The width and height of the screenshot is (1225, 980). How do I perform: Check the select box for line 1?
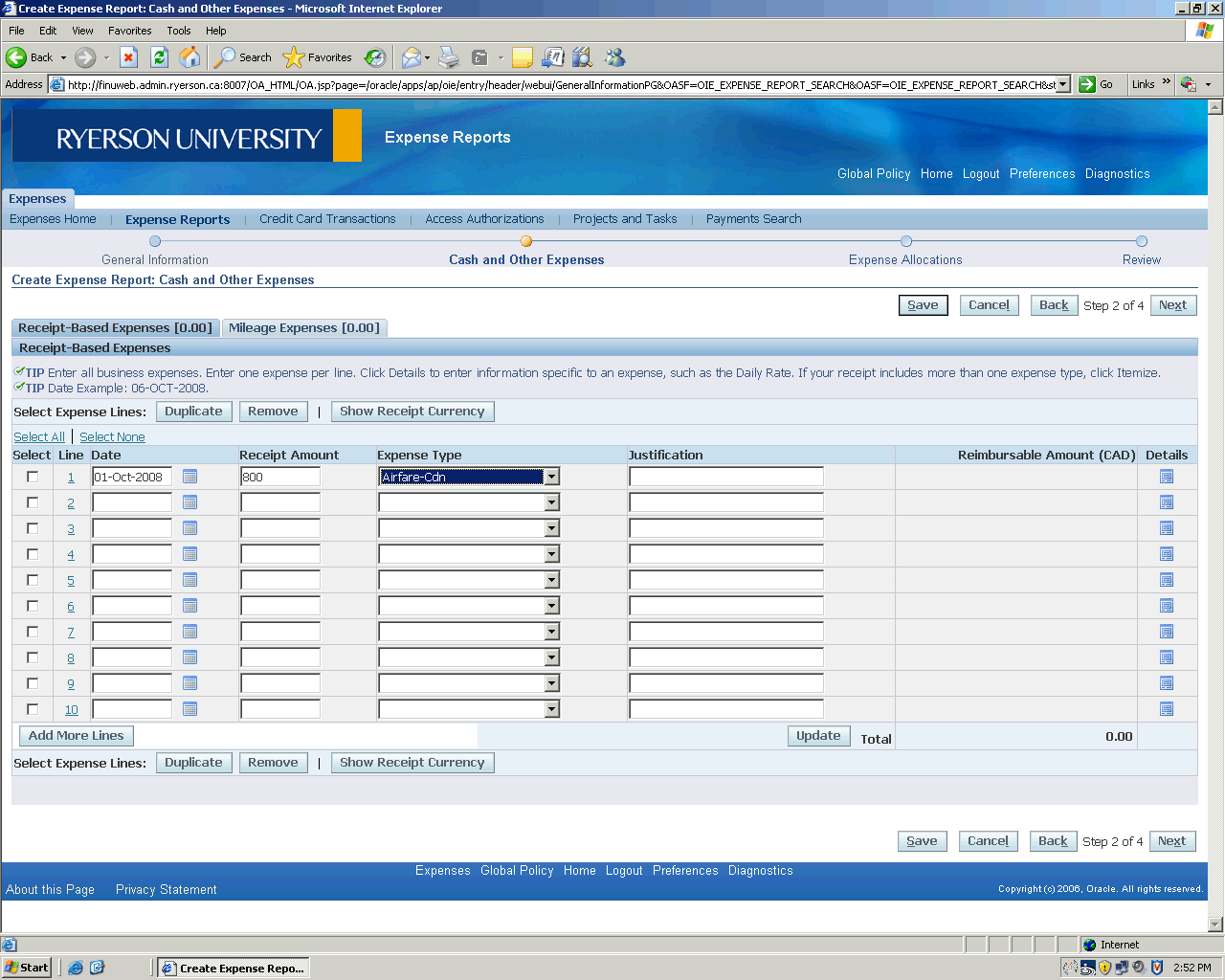tap(33, 477)
